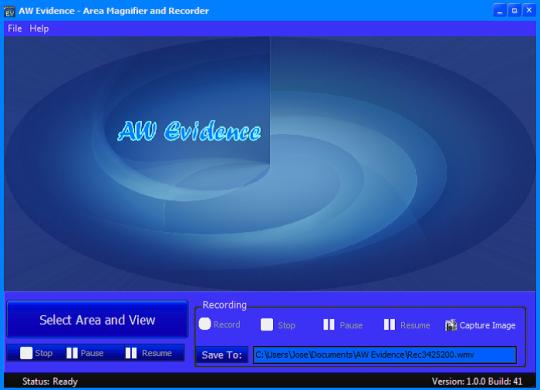The height and width of the screenshot is (390, 540).
Task: Stop the area view below Select Area
Action: coord(36,353)
